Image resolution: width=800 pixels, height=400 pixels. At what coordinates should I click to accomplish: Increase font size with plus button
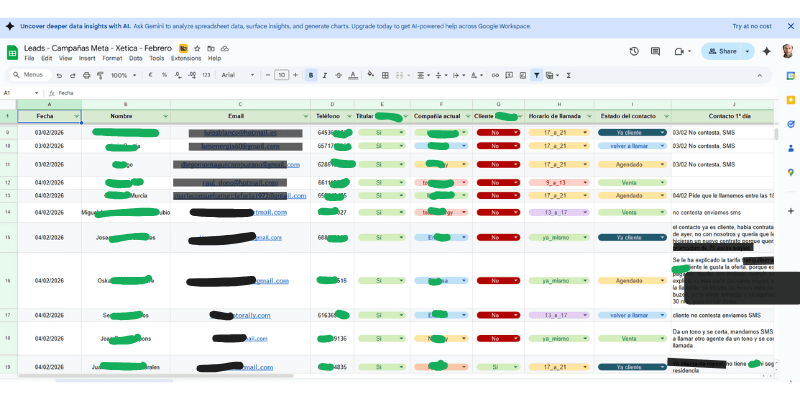pos(295,76)
